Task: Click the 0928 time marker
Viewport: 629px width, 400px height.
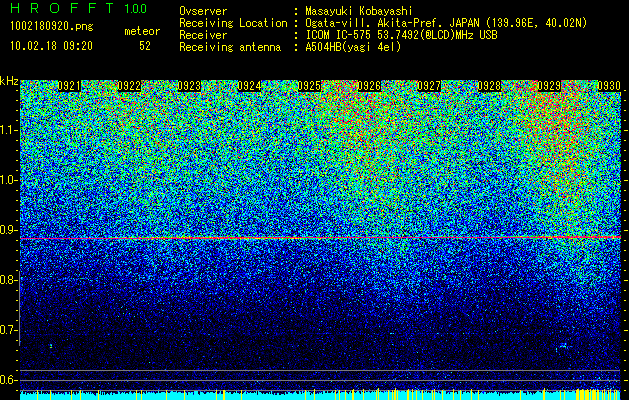Action: click(x=489, y=86)
